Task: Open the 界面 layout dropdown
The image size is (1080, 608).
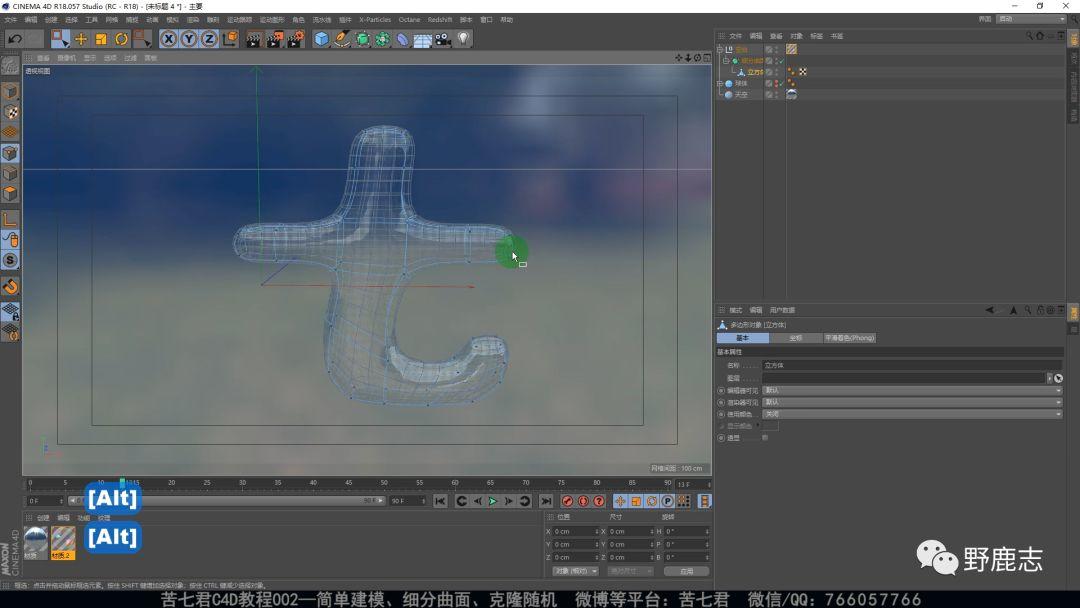Action: 1031,19
